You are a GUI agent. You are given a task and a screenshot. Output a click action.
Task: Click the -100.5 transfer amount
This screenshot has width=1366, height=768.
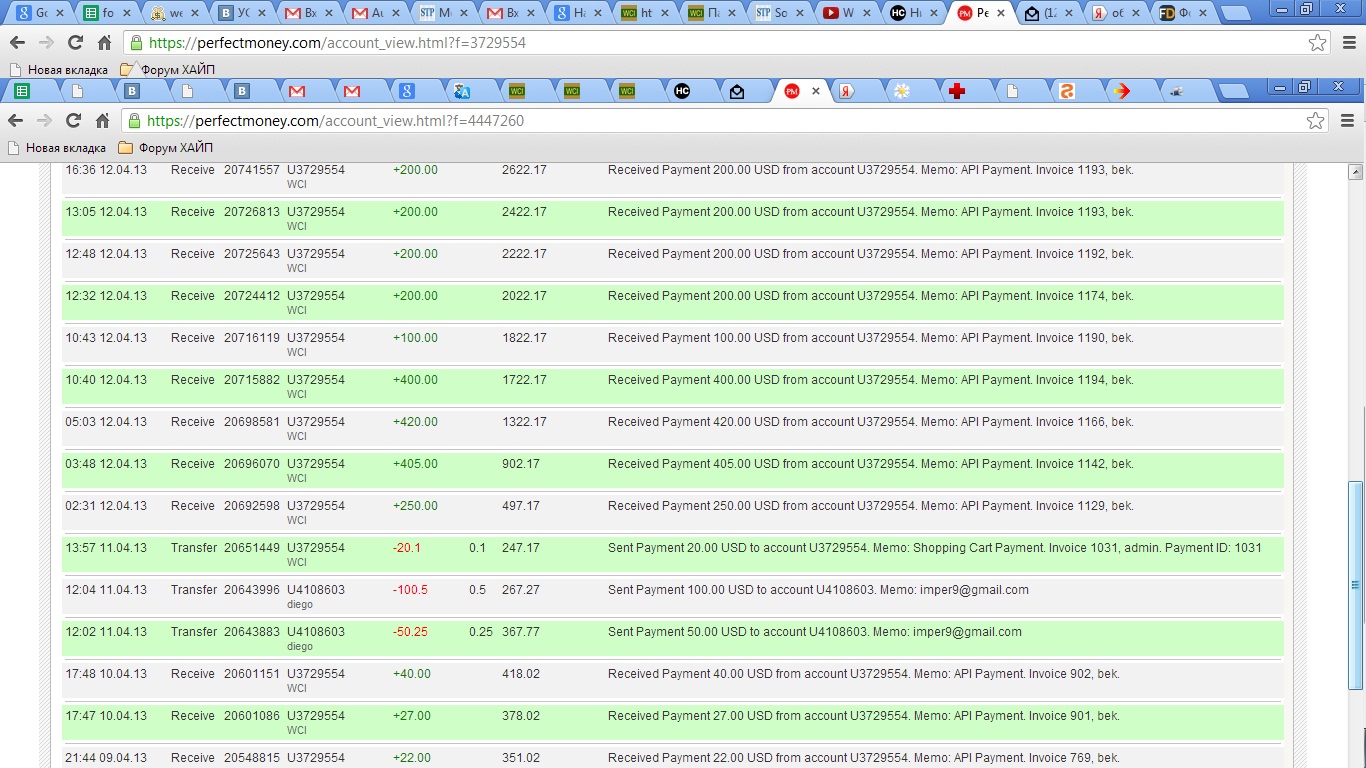410,590
